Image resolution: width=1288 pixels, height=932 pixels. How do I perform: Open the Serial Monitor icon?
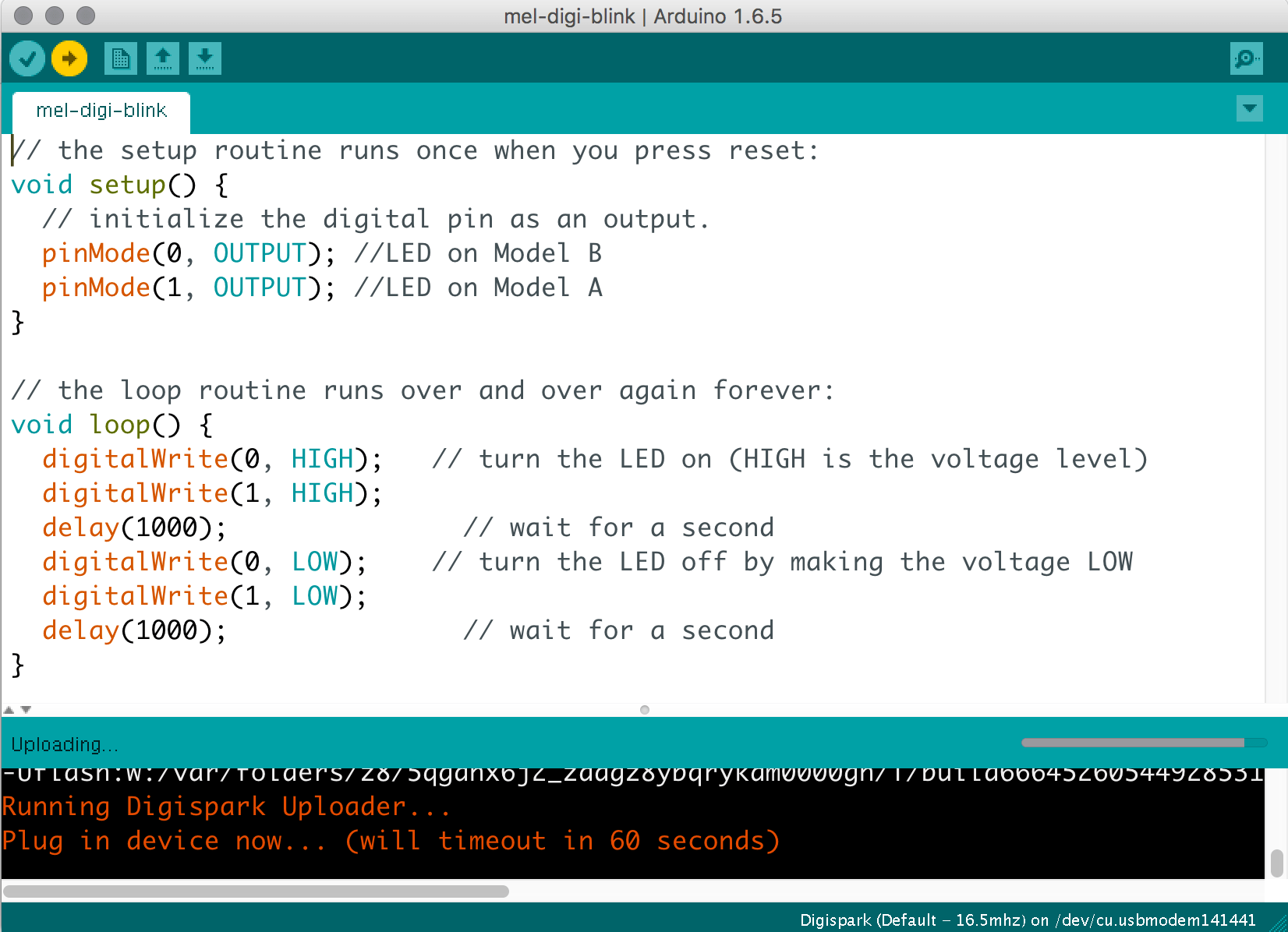(x=1247, y=58)
